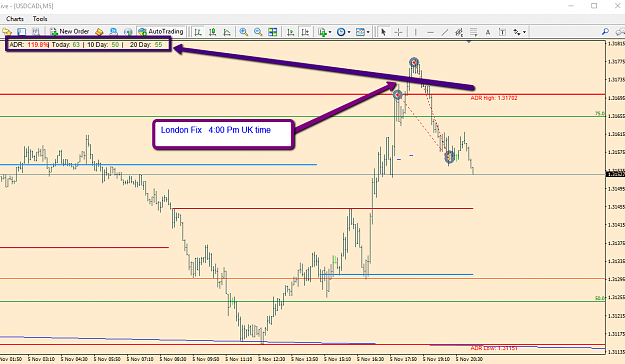Open the Arrows objects icon

pos(517,32)
